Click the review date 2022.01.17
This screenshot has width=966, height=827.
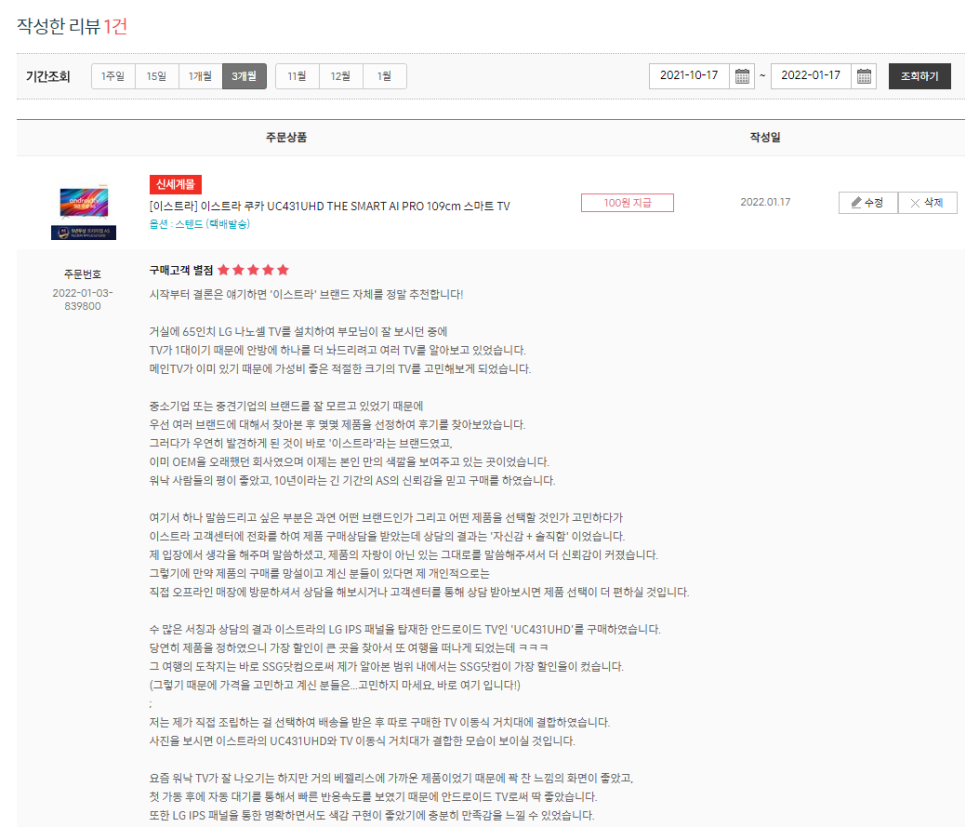click(x=765, y=202)
